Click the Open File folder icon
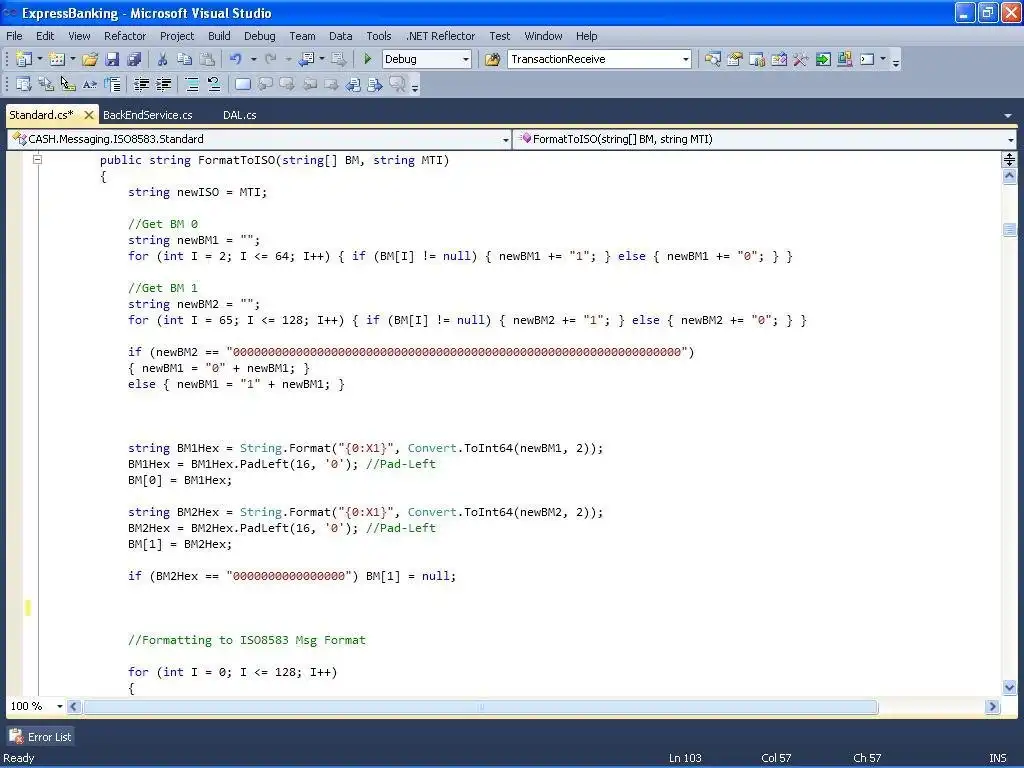Image resolution: width=1024 pixels, height=768 pixels. coord(90,59)
